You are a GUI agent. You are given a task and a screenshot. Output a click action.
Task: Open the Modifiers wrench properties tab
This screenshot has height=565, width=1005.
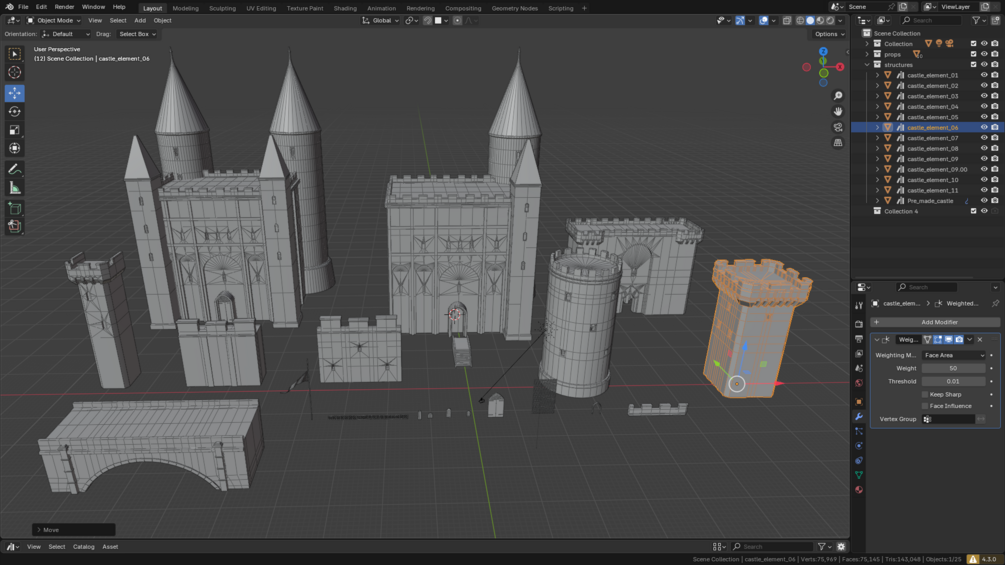tap(859, 416)
